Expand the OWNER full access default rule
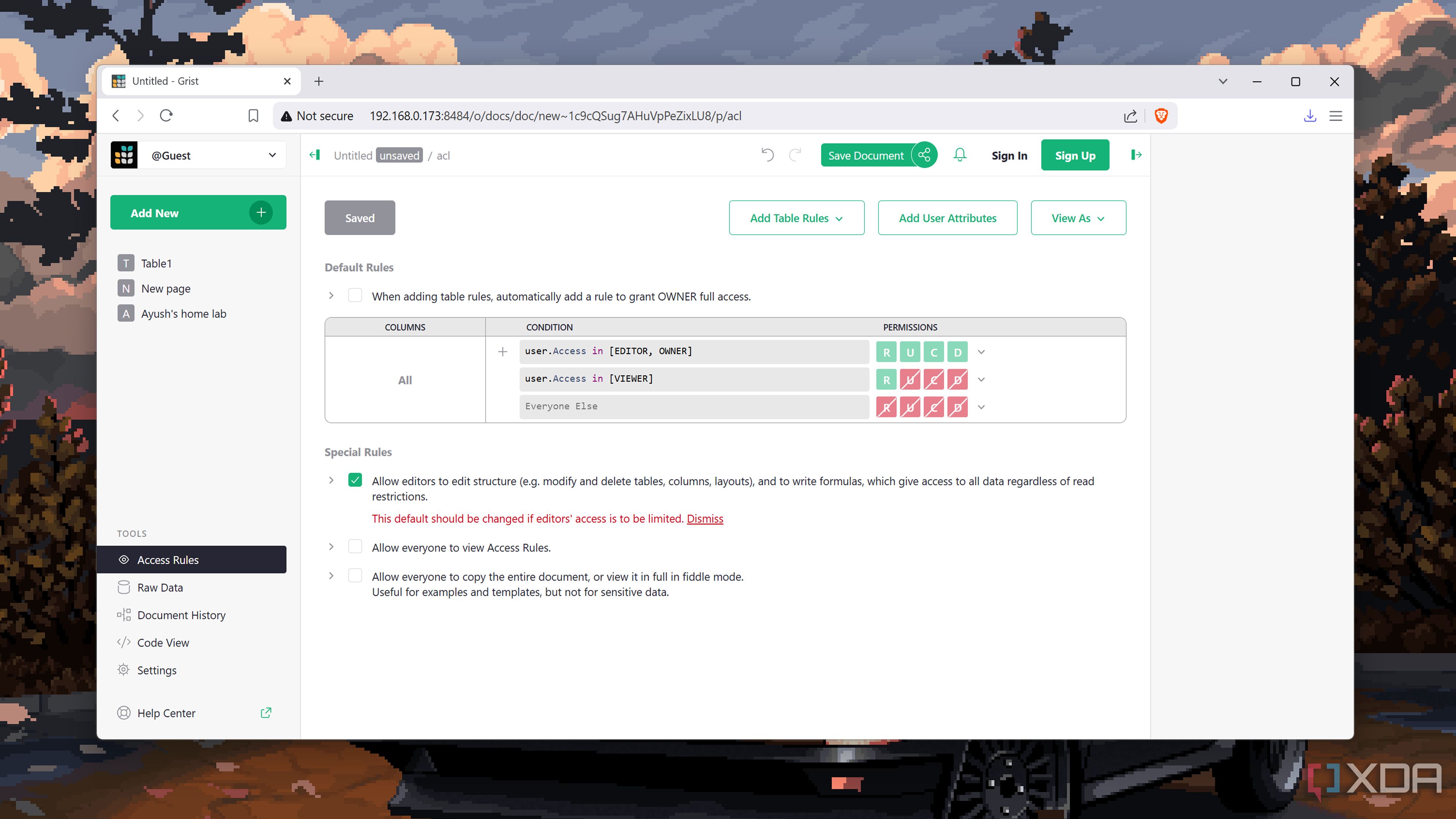The image size is (1456, 819). [x=331, y=296]
